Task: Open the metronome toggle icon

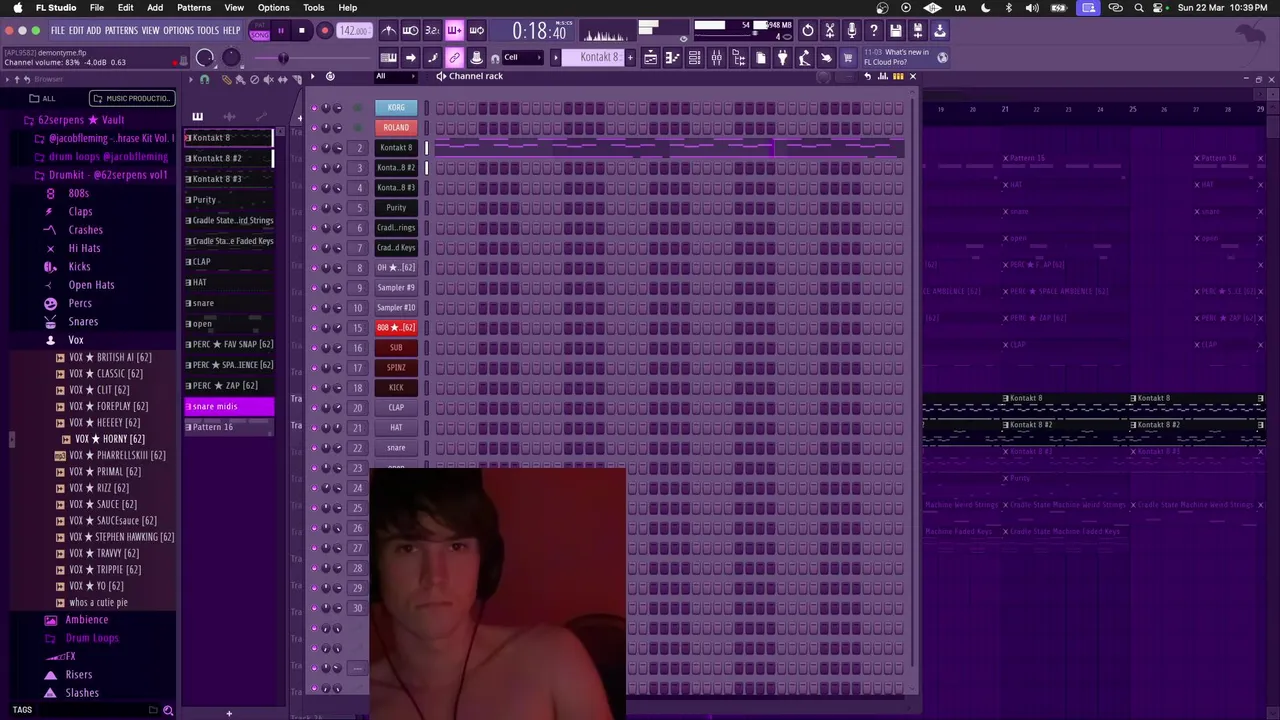Action: pyautogui.click(x=389, y=30)
